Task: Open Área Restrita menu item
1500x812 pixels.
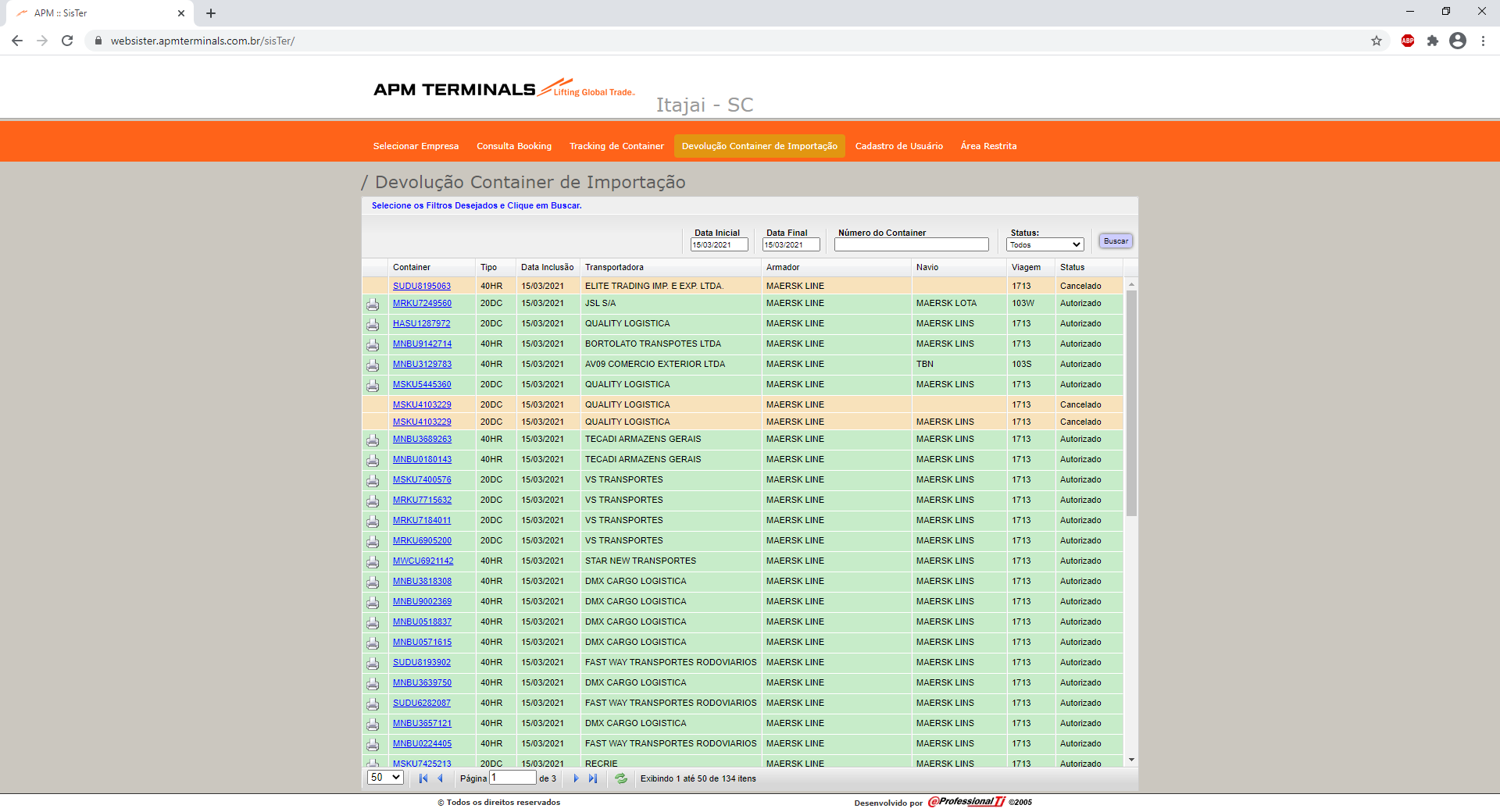Action: pos(988,146)
